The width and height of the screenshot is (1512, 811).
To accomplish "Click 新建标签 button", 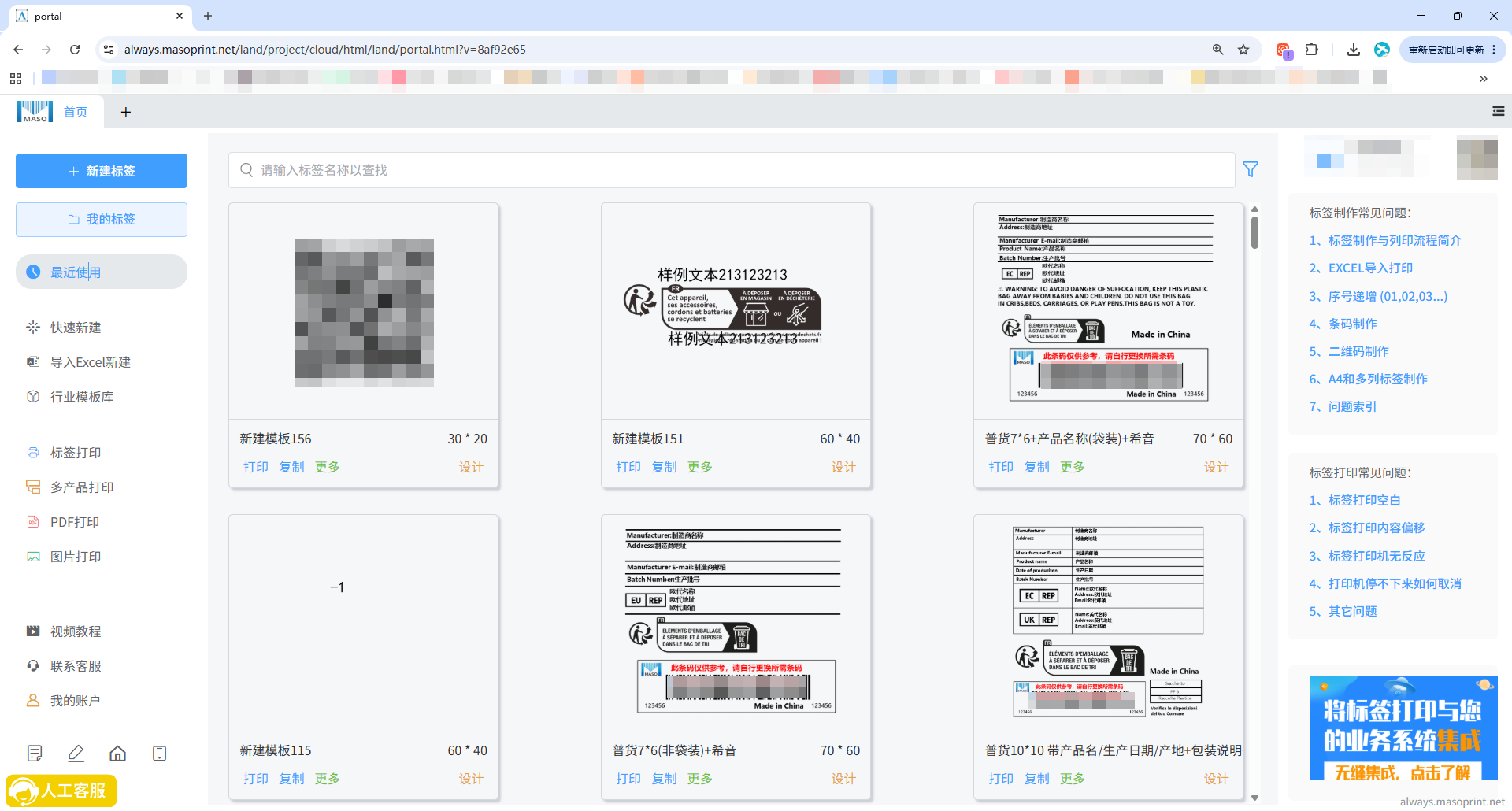I will [102, 171].
